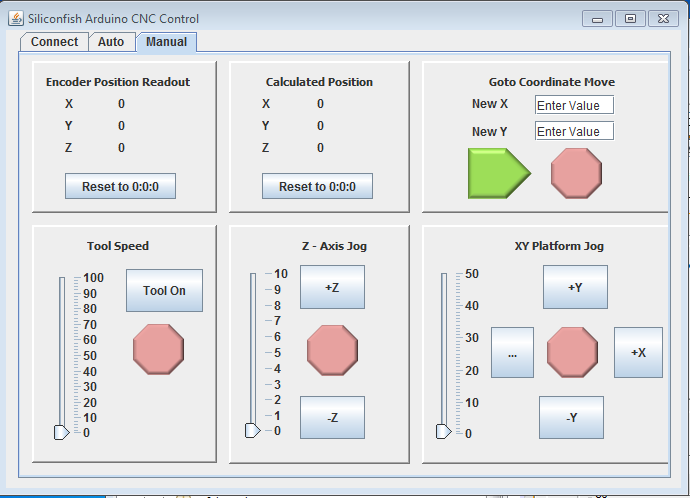Click the 50 mark on the Tool Speed scale
This screenshot has height=498, width=690.
pyautogui.click(x=90, y=355)
